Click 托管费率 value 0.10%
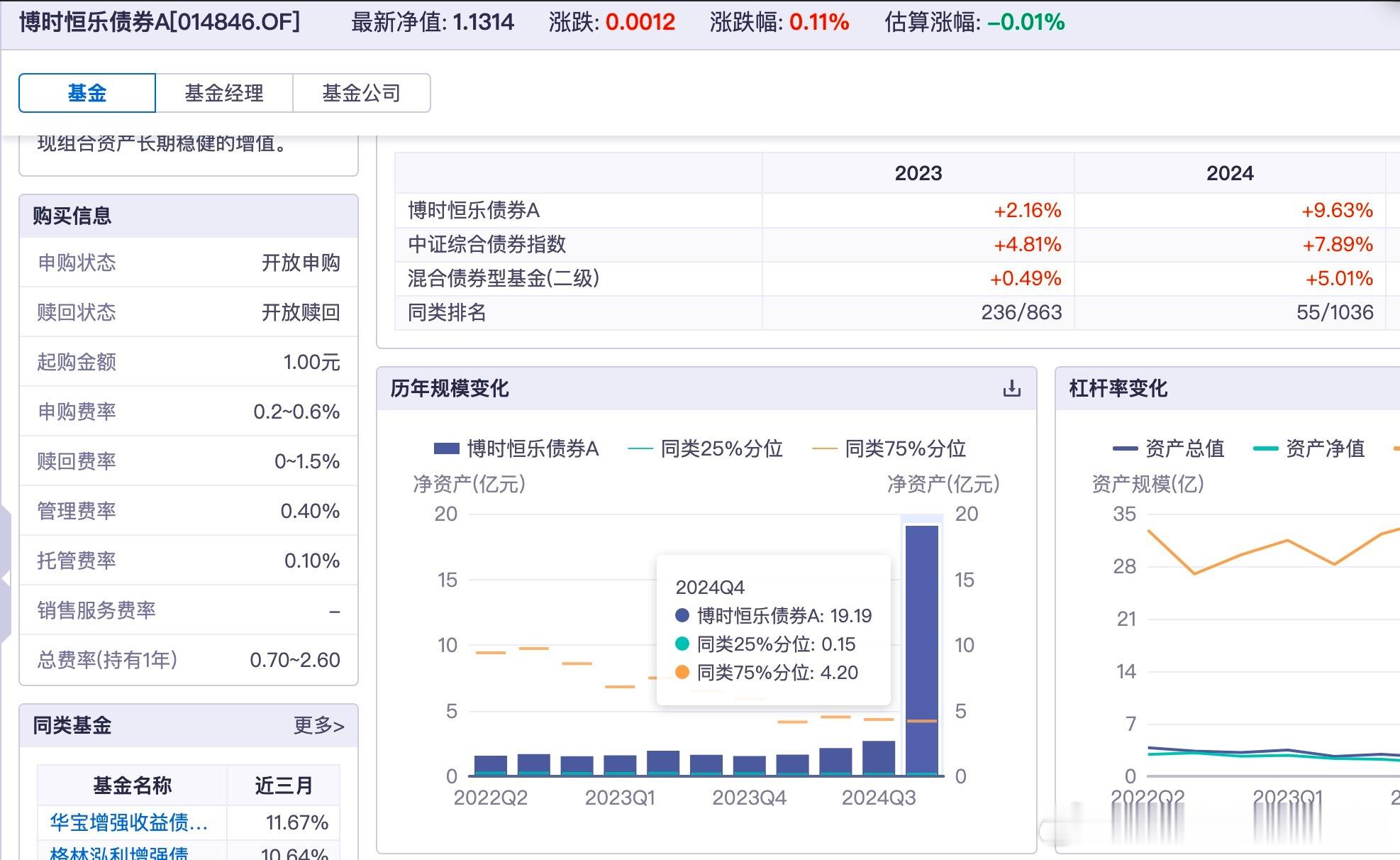This screenshot has width=1400, height=860. point(312,561)
